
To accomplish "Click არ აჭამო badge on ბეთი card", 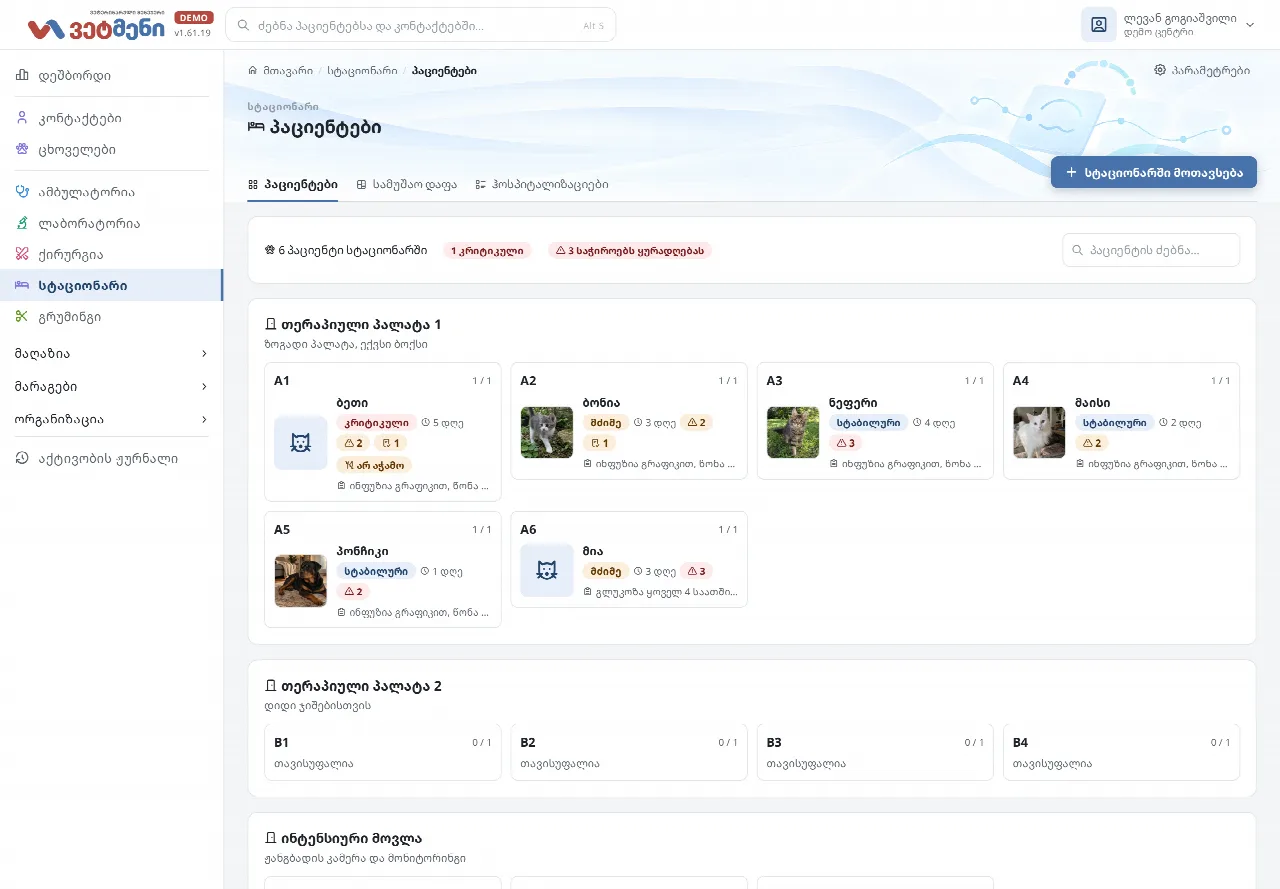I will [x=374, y=464].
